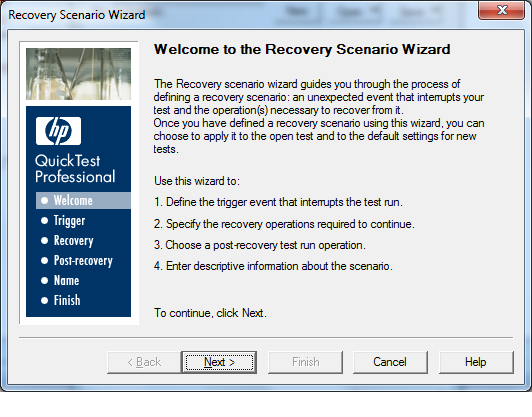532x417 pixels.
Task: Open Help for the wizard
Action: coord(476,362)
